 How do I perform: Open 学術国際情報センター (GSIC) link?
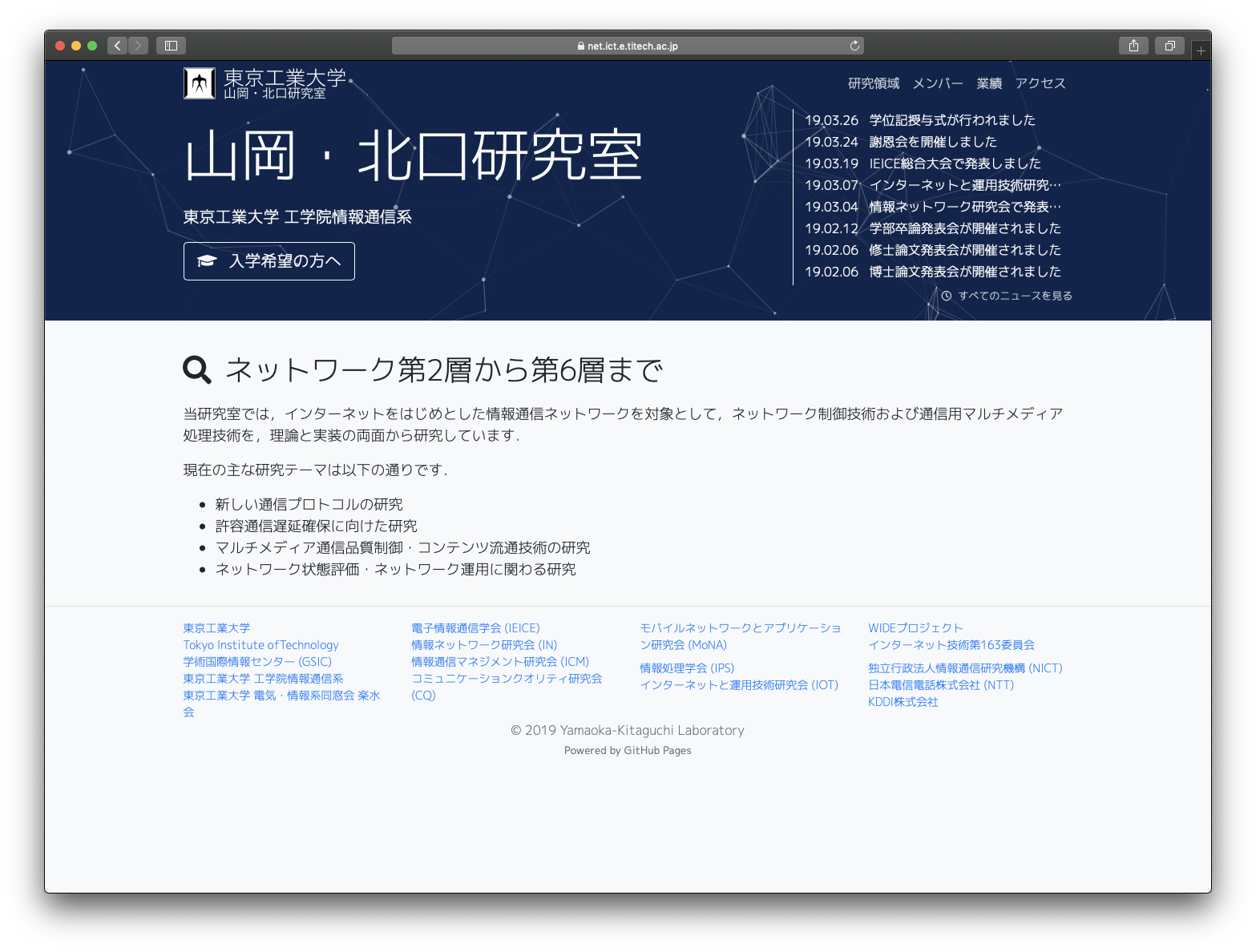click(x=257, y=662)
